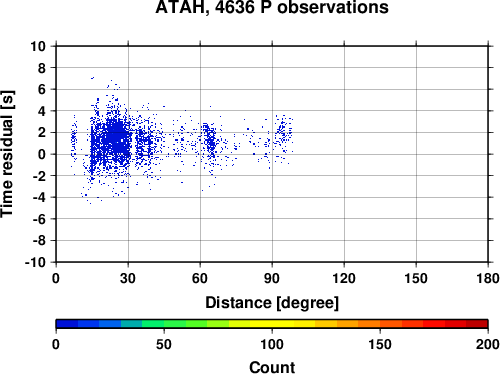The image size is (500, 374).
Task: Click the y-axis tick label '-8'
Action: click(x=39, y=241)
